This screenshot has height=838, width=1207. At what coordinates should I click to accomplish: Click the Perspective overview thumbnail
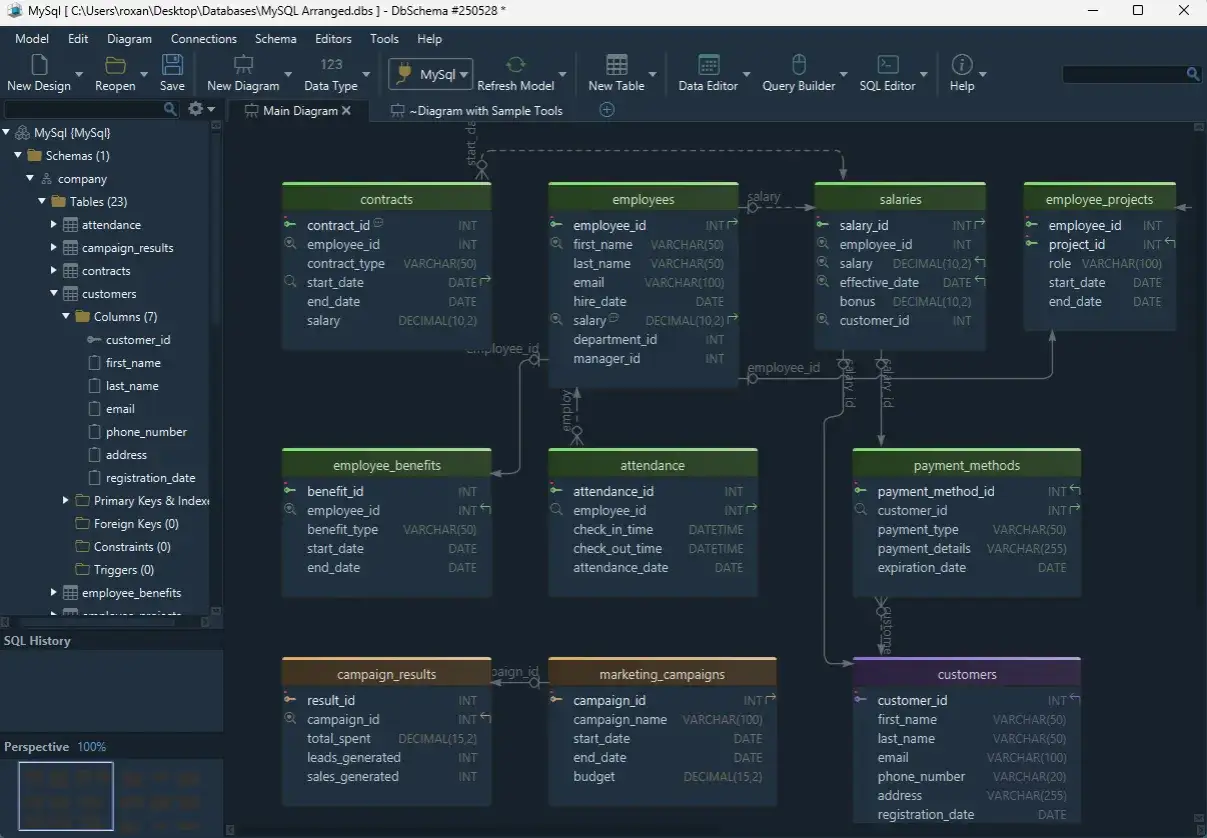[66, 796]
